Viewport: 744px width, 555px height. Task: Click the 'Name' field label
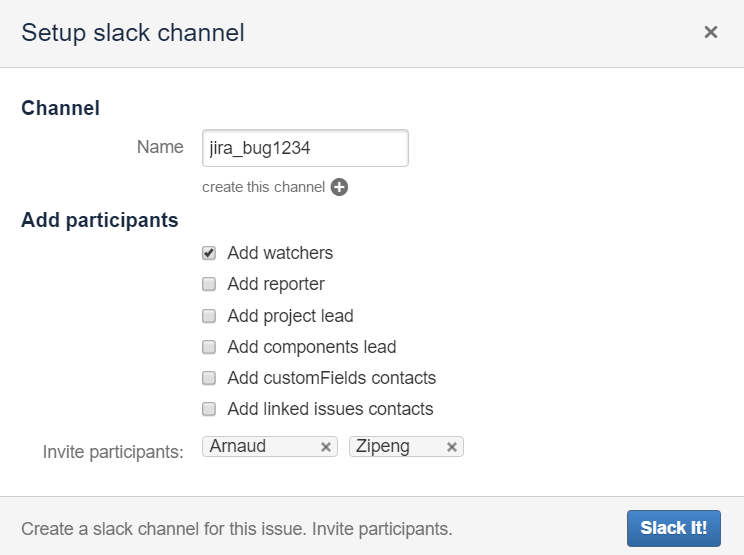(x=160, y=147)
